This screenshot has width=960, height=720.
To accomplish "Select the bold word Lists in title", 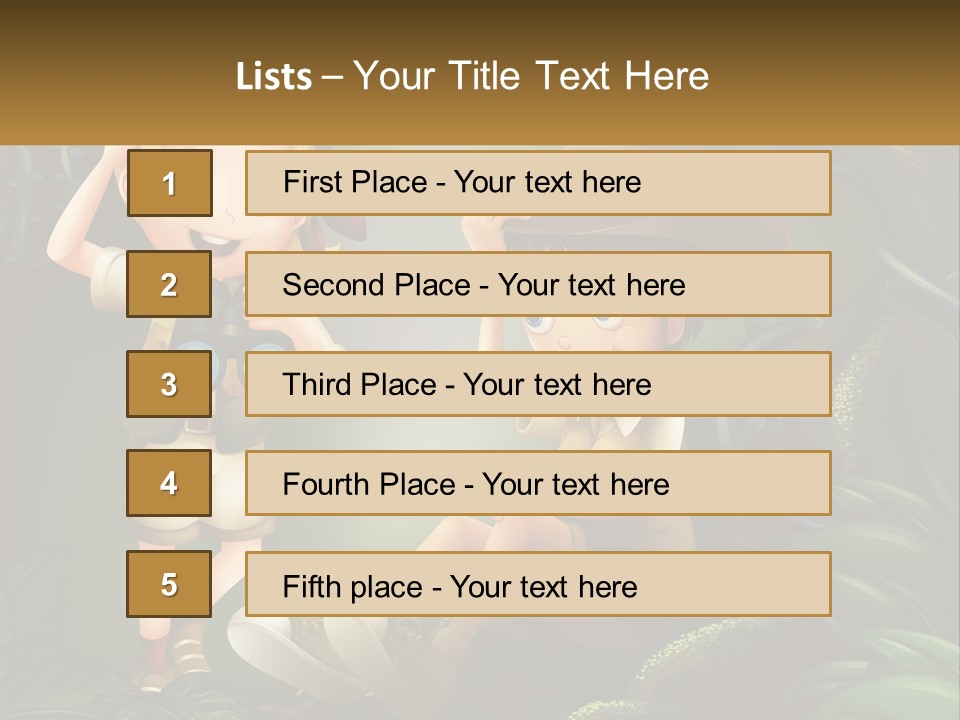I will (274, 76).
